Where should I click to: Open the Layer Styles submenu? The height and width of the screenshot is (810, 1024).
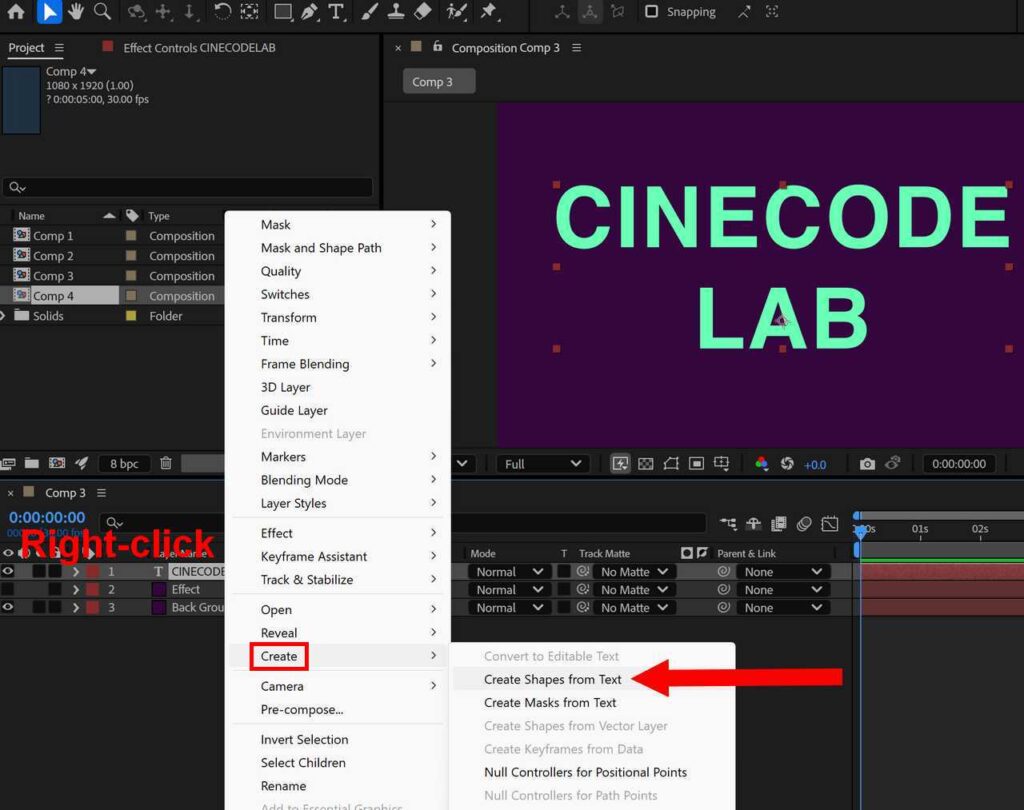(338, 503)
